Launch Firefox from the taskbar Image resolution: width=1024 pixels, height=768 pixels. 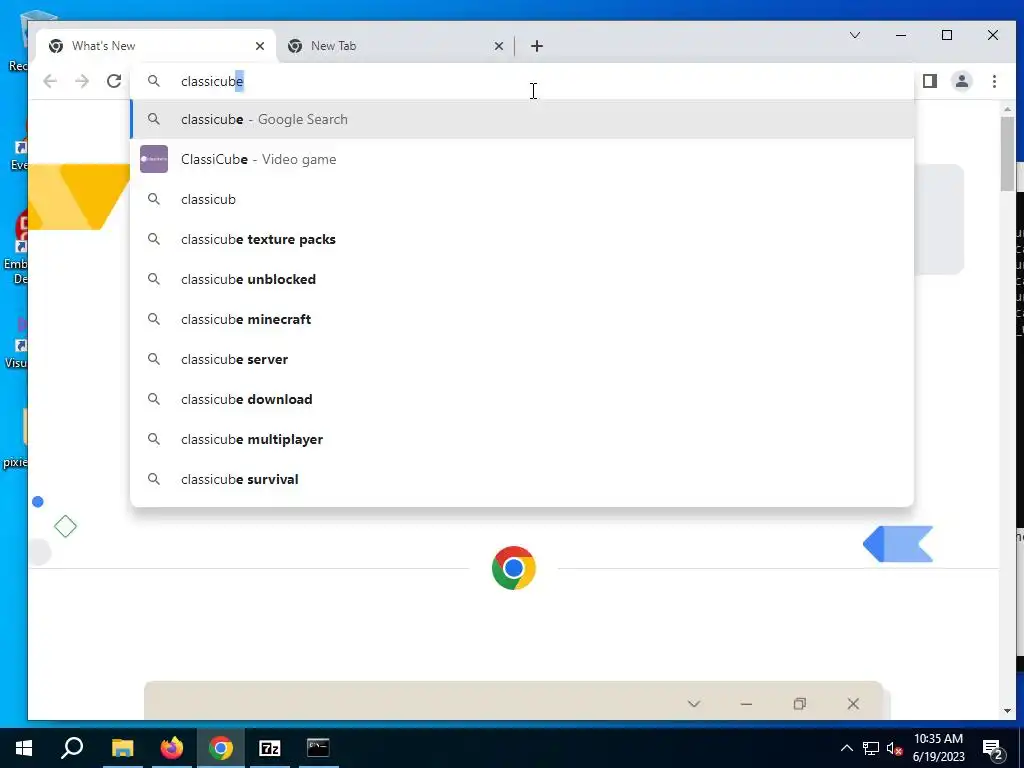pos(172,748)
